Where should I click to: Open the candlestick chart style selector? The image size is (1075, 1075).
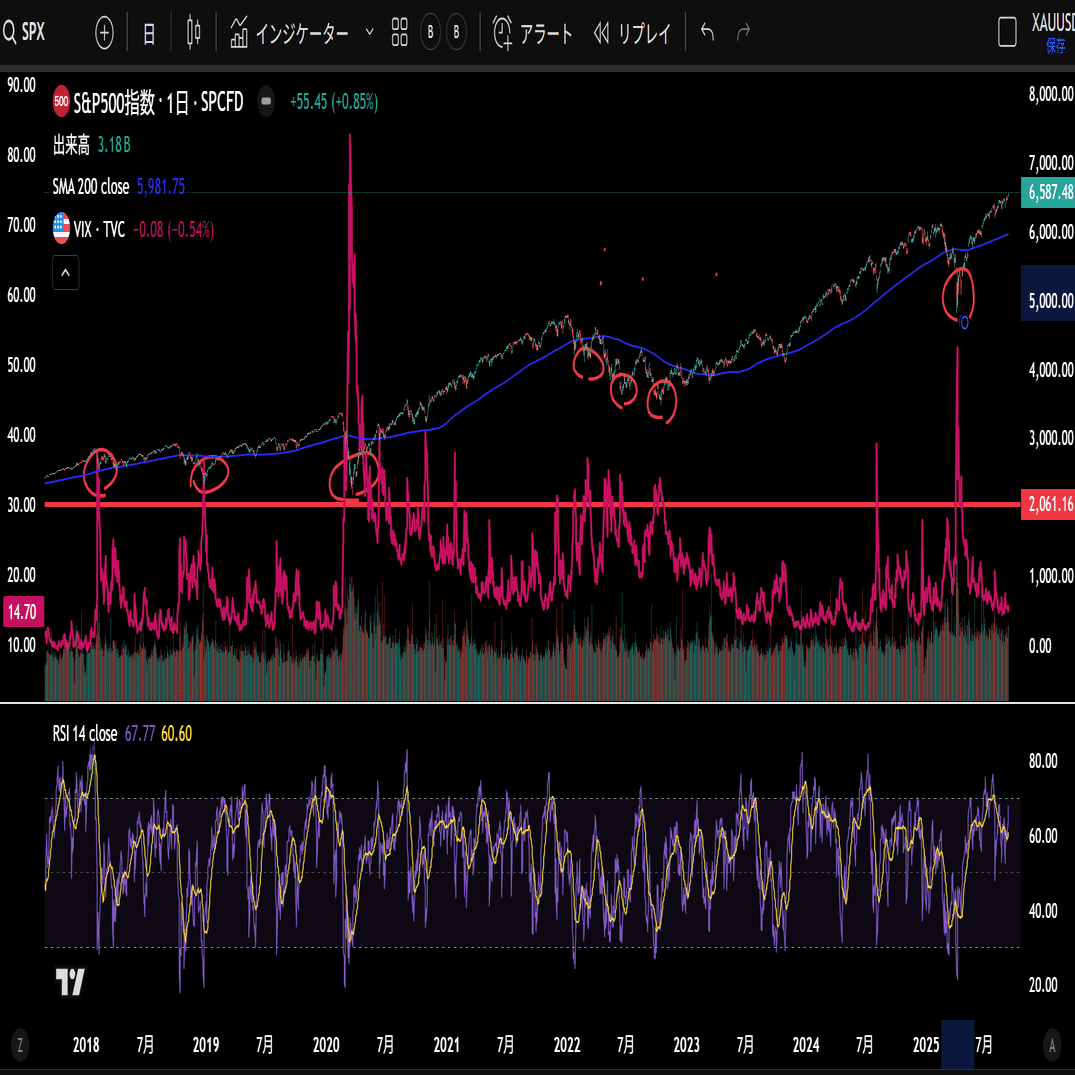[x=193, y=32]
